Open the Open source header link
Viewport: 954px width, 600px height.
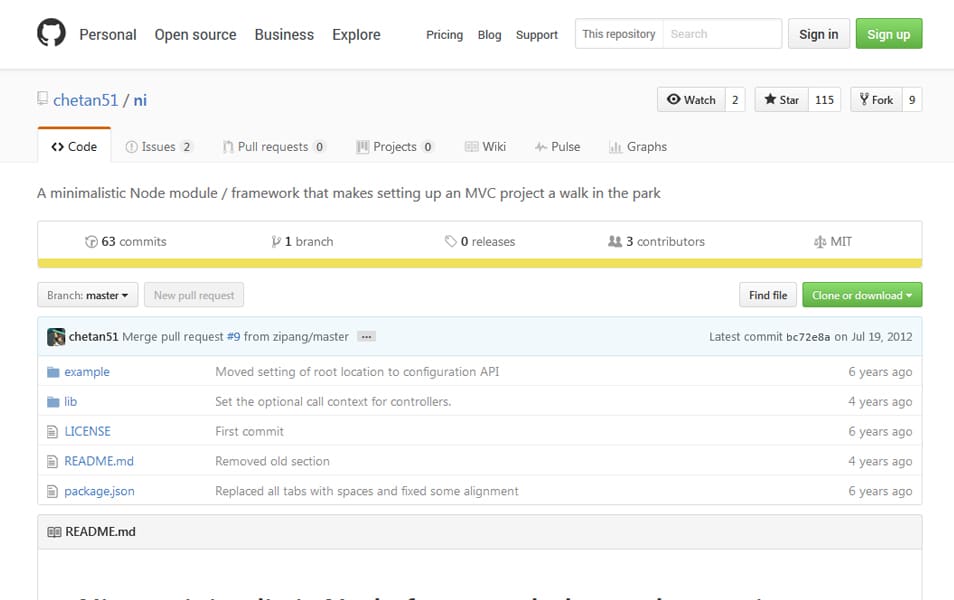tap(195, 35)
